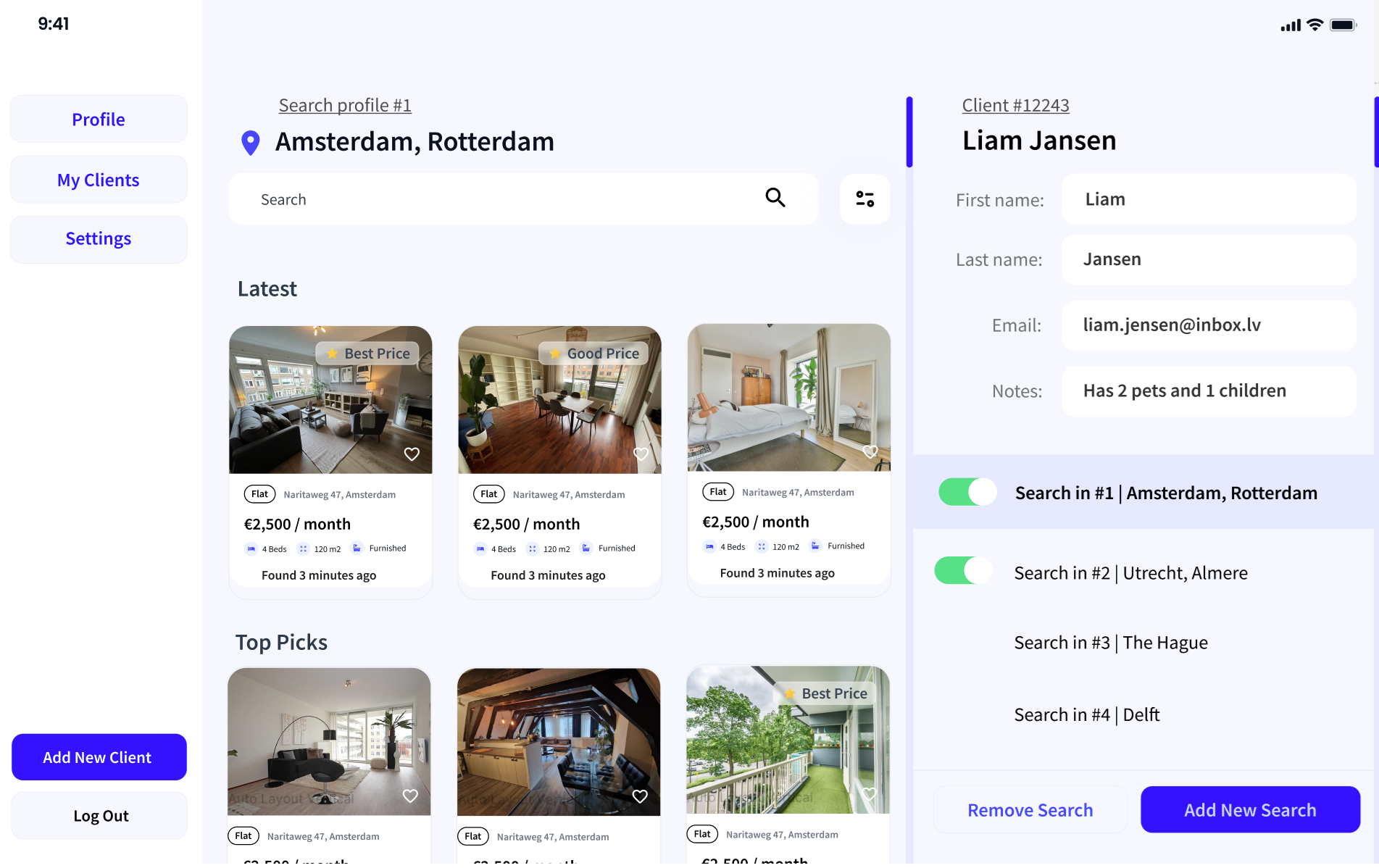Click the Best Price star badge in Latest
Image resolution: width=1379 pixels, height=868 pixels.
367,354
